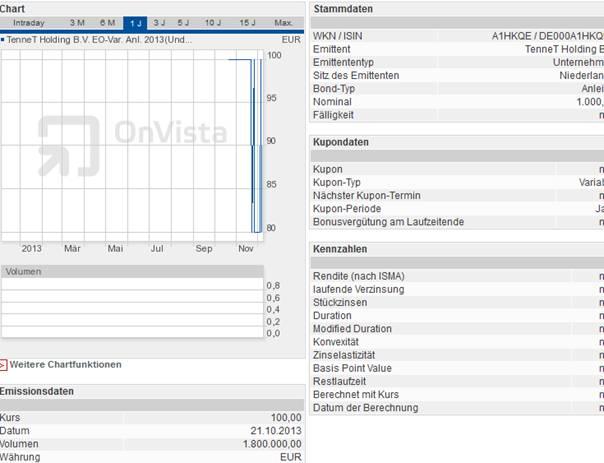Click the Volumen value 1.800.000,00

[x=272, y=444]
